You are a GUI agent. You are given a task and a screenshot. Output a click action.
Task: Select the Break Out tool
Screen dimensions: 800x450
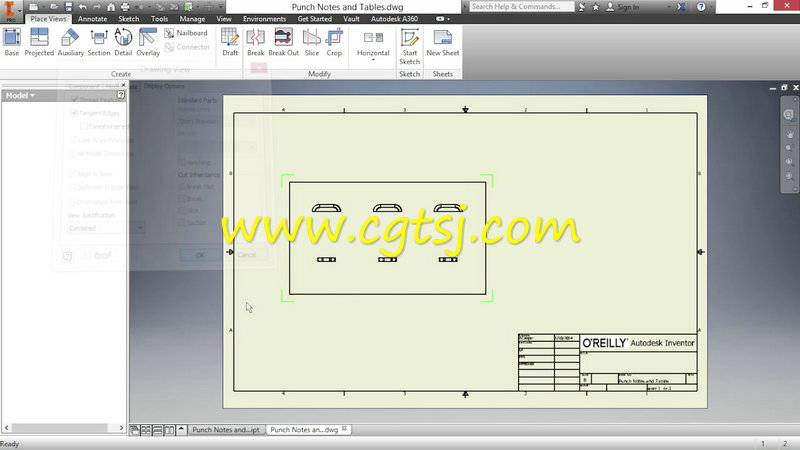284,42
